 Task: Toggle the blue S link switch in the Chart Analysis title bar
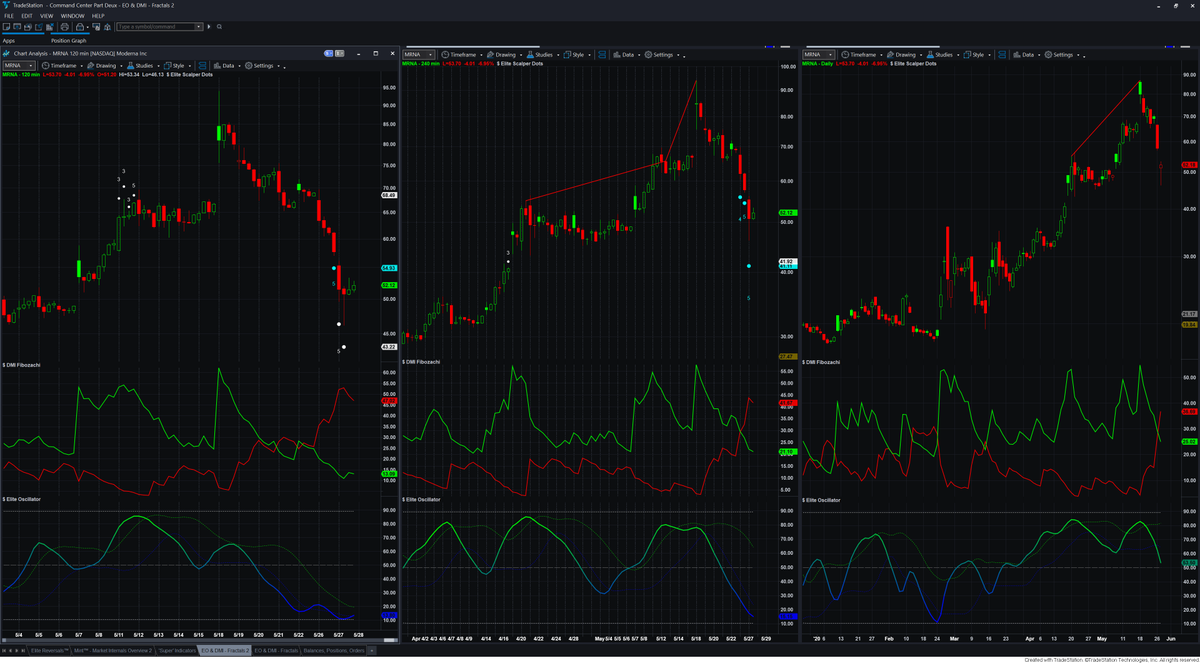(x=328, y=53)
